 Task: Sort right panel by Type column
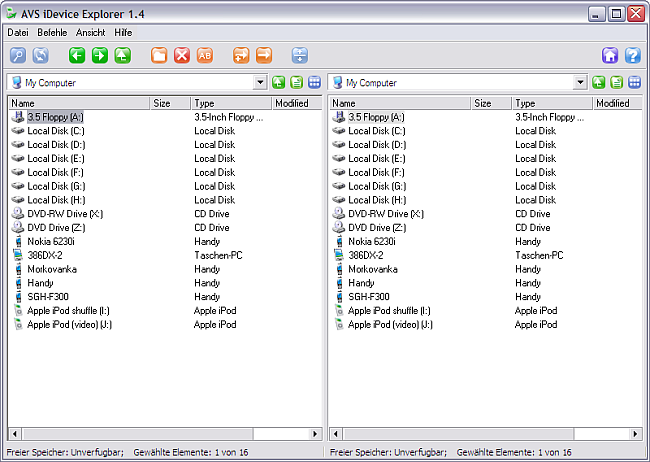pyautogui.click(x=552, y=103)
